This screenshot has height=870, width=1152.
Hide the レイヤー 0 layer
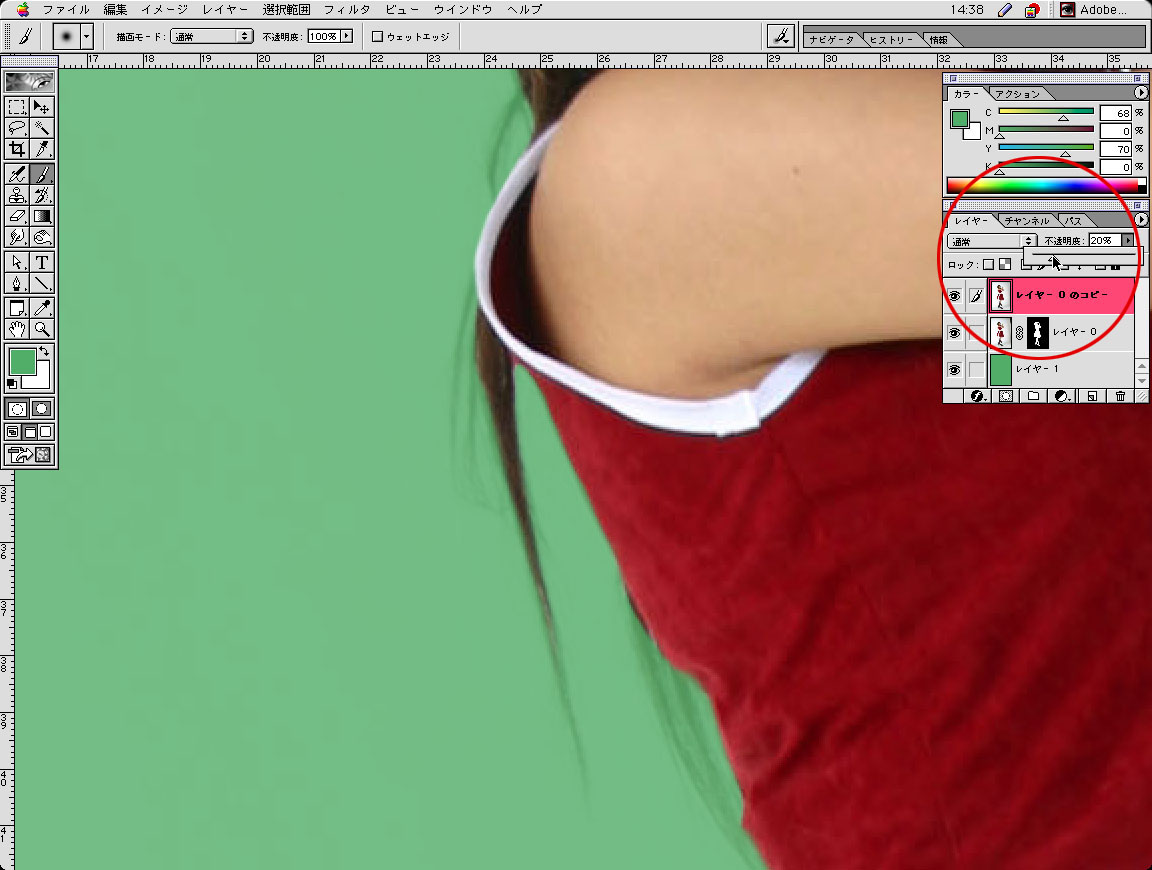point(954,333)
